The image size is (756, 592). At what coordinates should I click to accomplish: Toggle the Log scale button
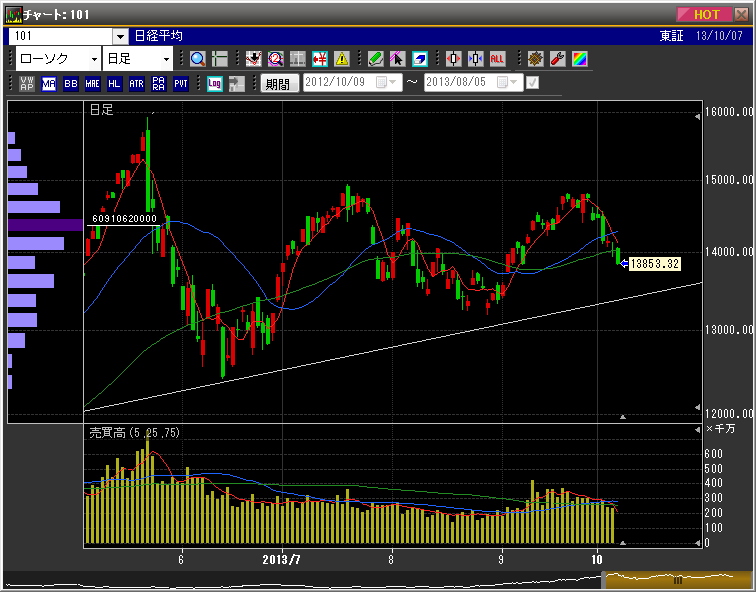(214, 84)
